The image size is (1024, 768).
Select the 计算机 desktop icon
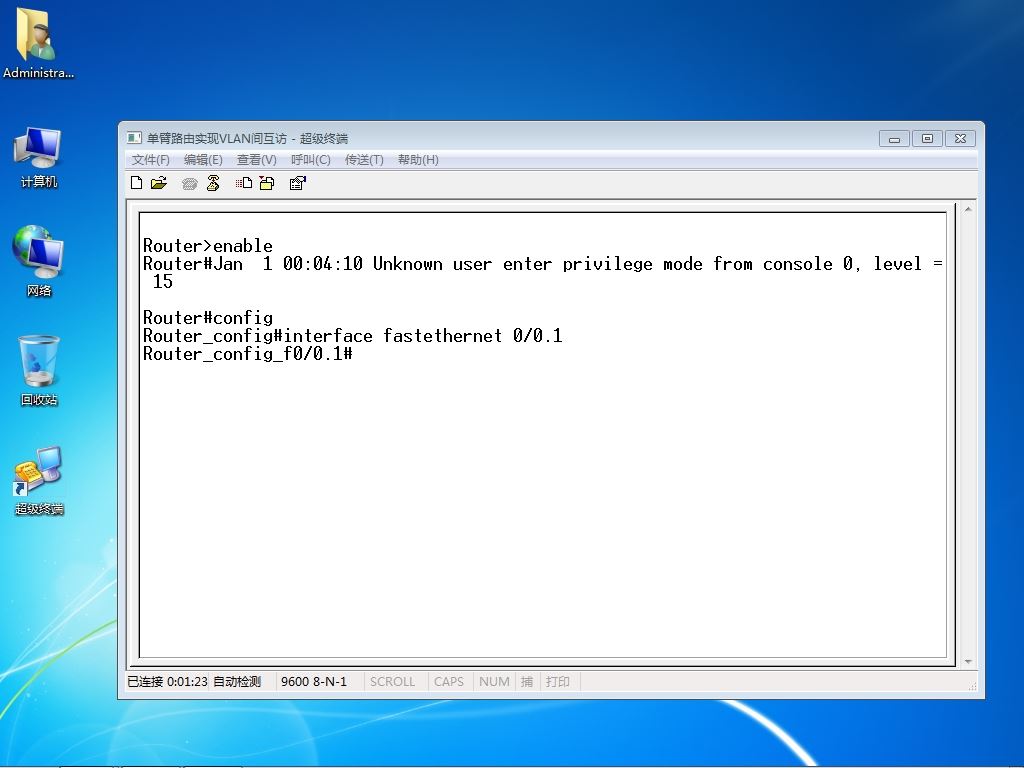coord(39,157)
